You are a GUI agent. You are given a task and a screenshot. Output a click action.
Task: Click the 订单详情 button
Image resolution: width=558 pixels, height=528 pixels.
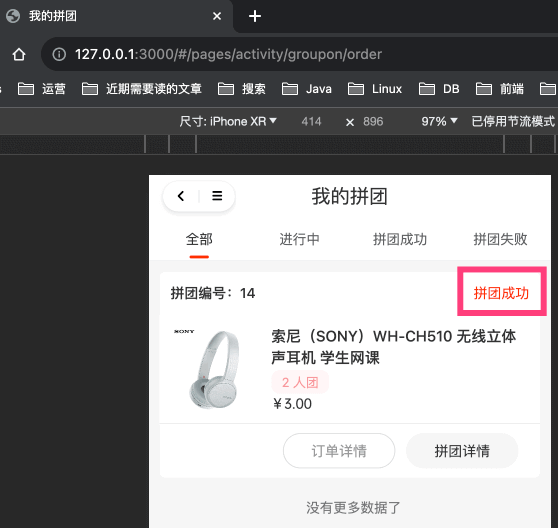click(x=339, y=451)
